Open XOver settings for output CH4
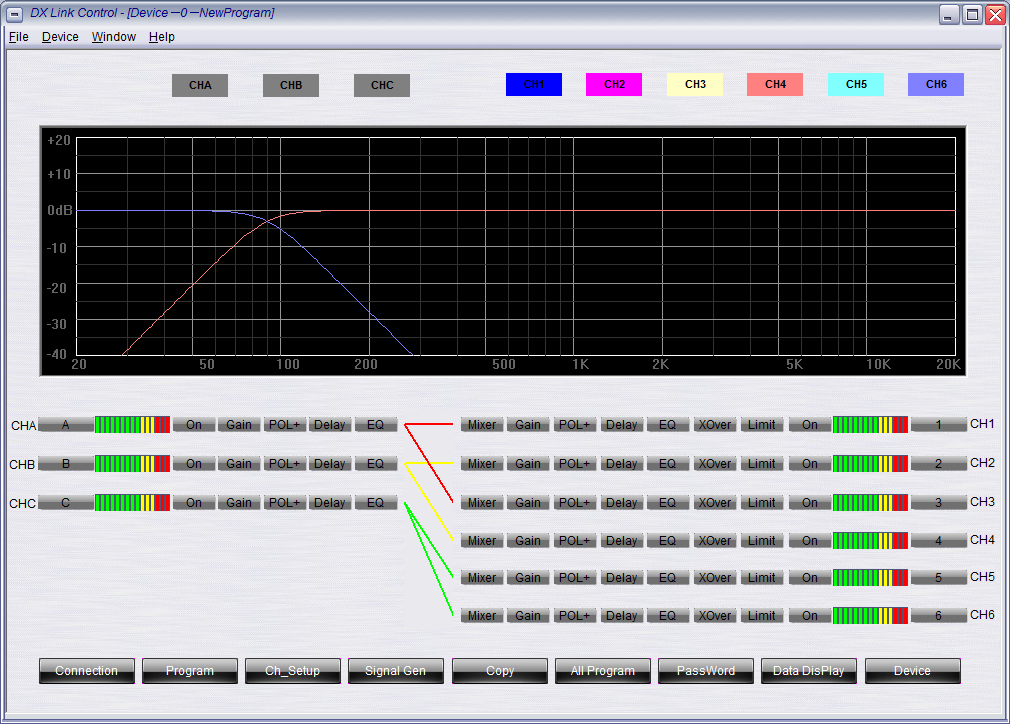Screen dimensions: 1010x724 pos(714,541)
